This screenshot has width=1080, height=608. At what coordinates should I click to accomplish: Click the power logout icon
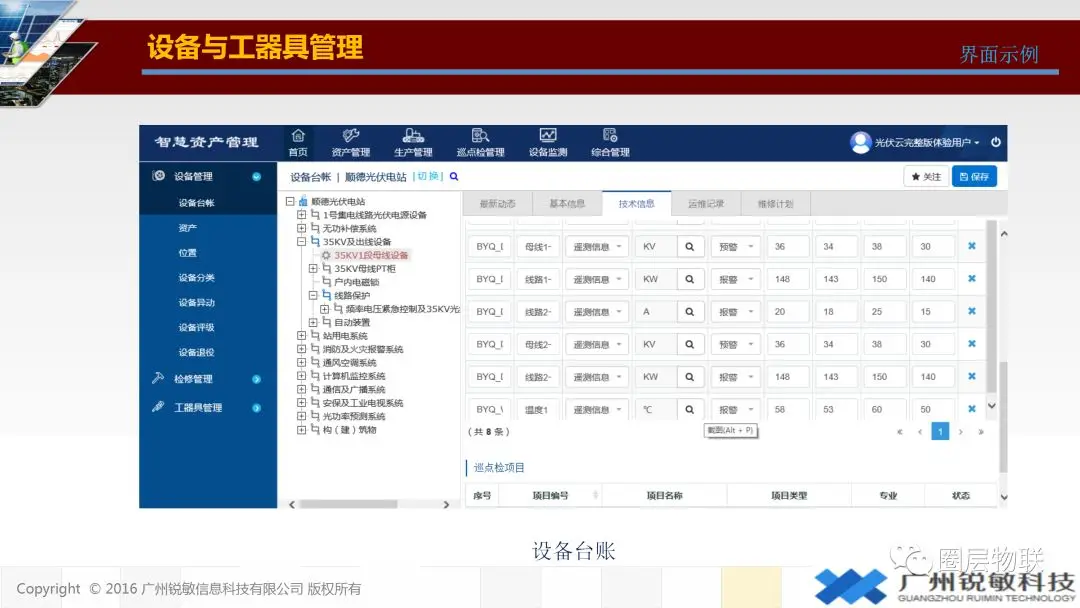(996, 142)
